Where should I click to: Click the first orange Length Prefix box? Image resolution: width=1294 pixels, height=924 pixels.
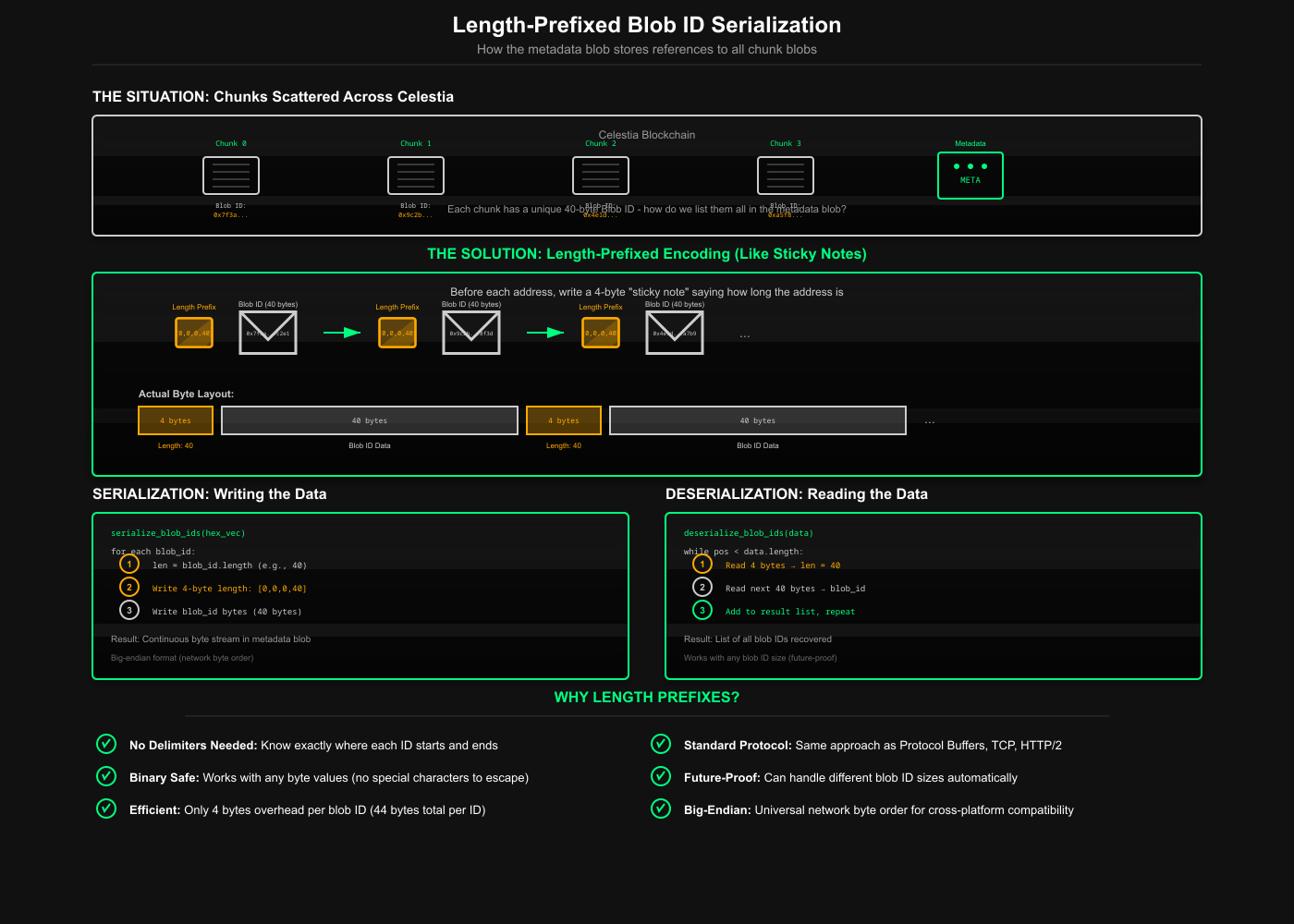[x=194, y=333]
